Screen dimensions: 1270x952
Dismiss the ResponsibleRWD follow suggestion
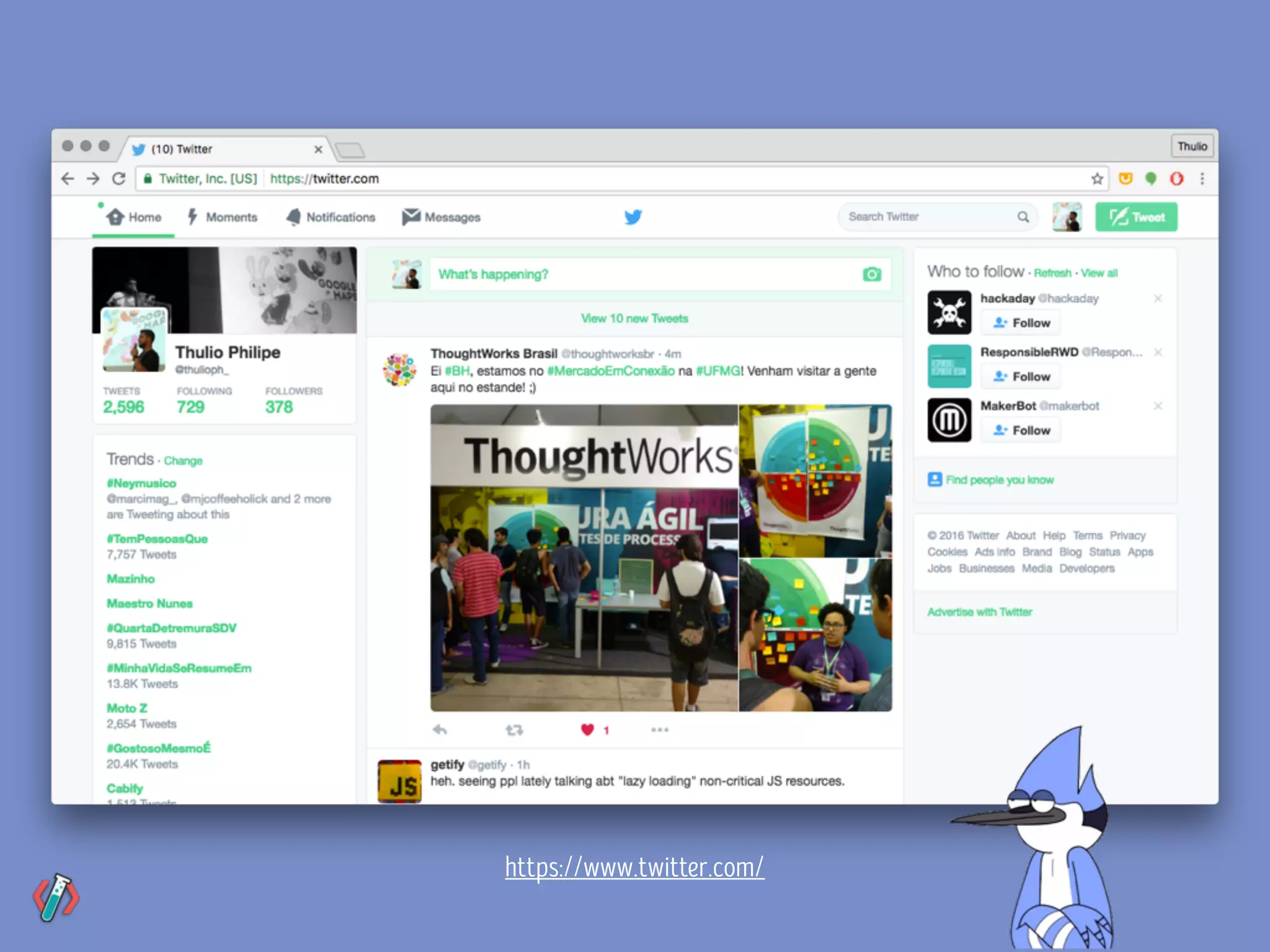(1158, 353)
